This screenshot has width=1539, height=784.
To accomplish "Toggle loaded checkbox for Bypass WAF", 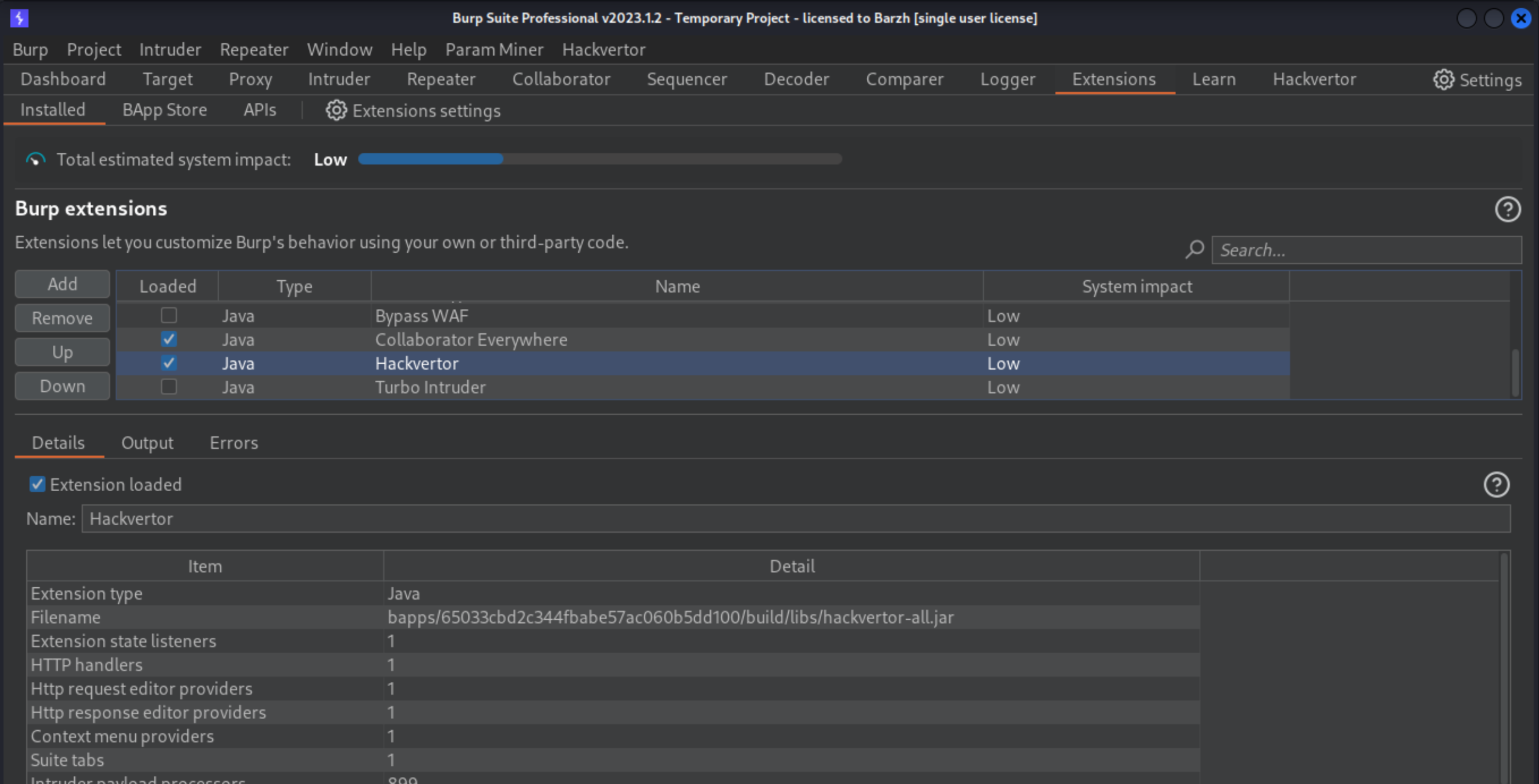I will pos(169,315).
